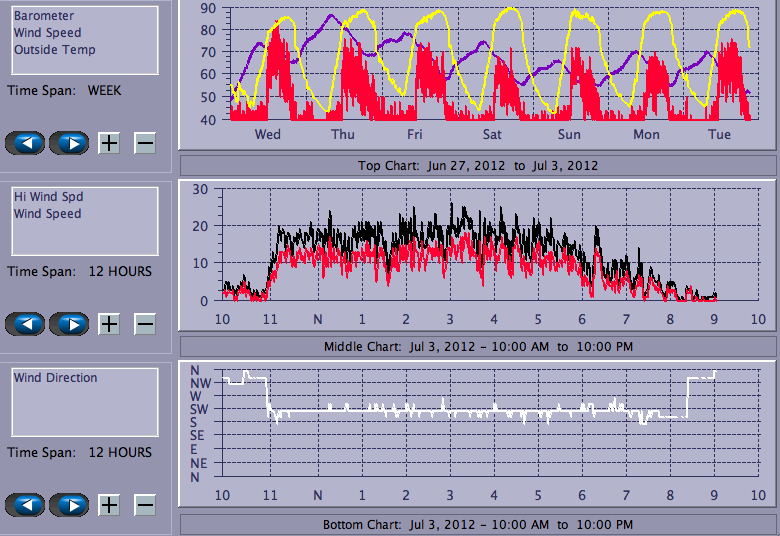Choose Hi Wind Spd in the middle list
This screenshot has height=536, width=780.
click(48, 197)
